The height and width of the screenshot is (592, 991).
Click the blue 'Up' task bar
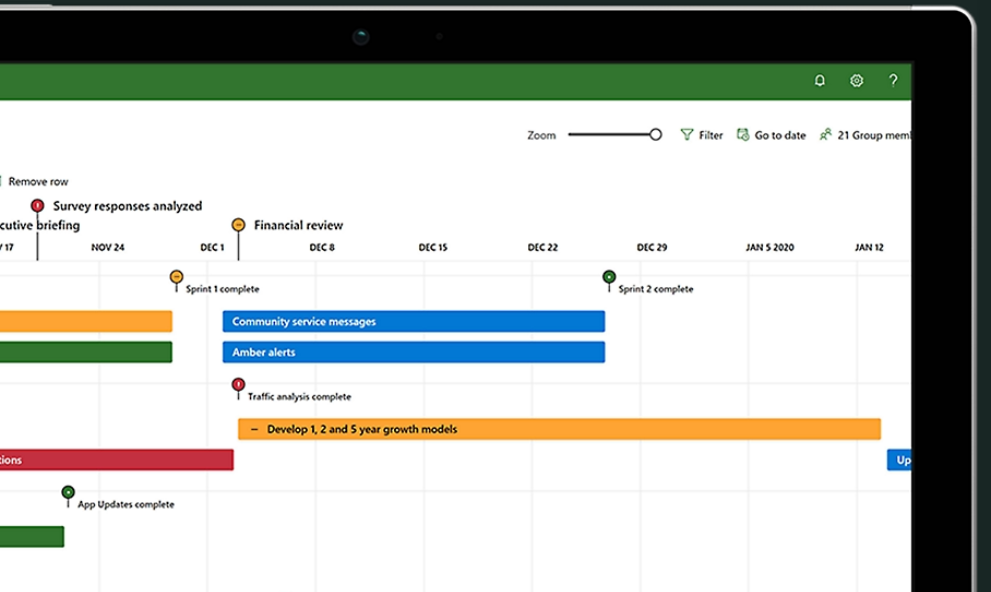click(899, 460)
